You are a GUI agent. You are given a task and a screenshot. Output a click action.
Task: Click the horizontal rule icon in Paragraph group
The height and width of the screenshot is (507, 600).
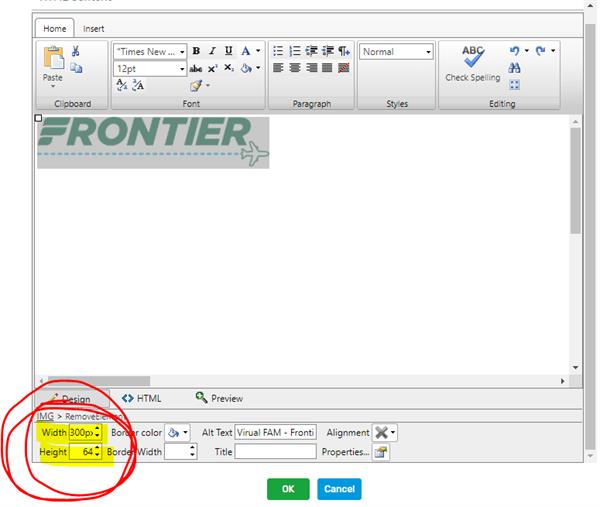tap(344, 68)
